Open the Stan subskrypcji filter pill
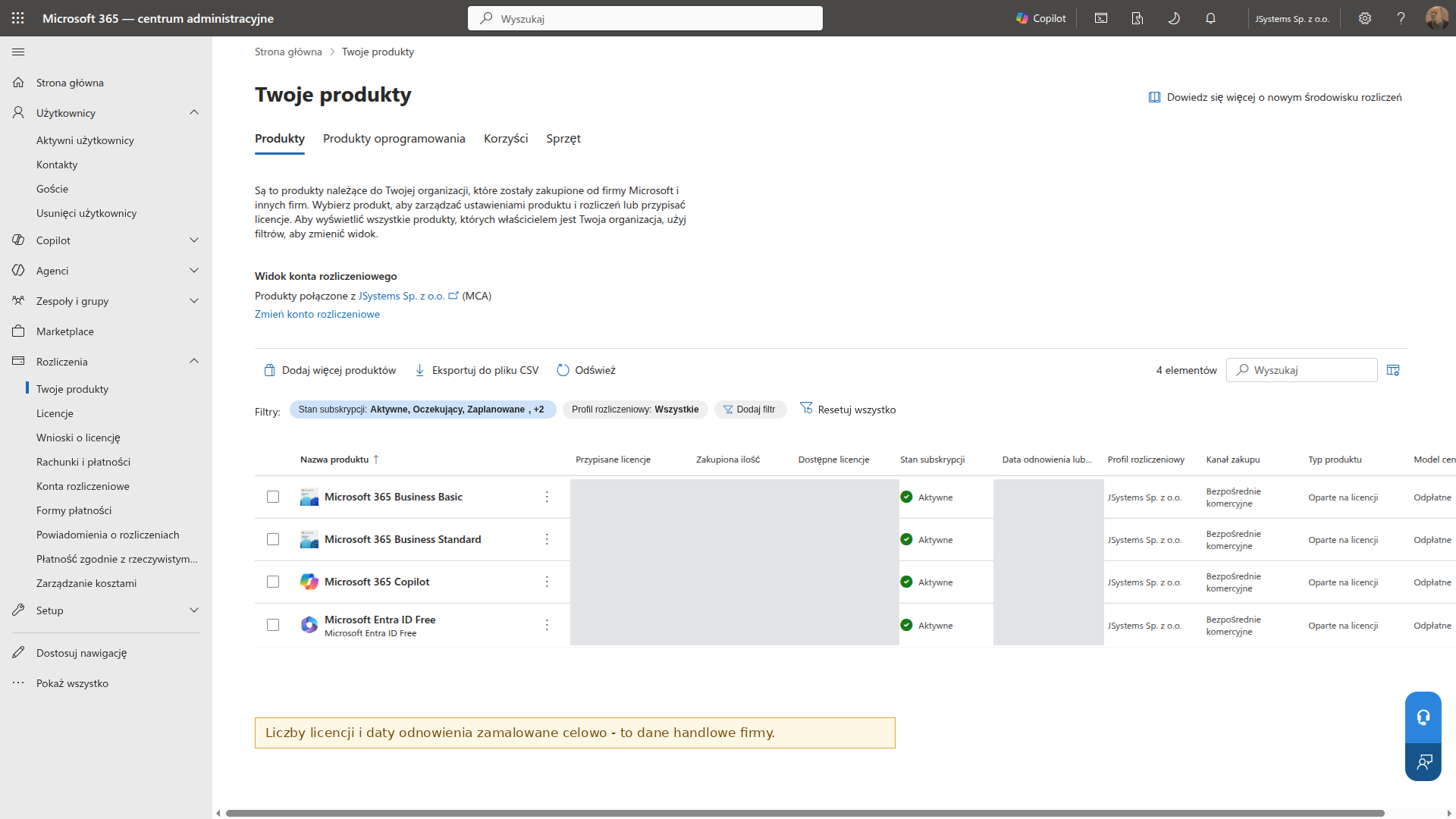 pyautogui.click(x=422, y=409)
